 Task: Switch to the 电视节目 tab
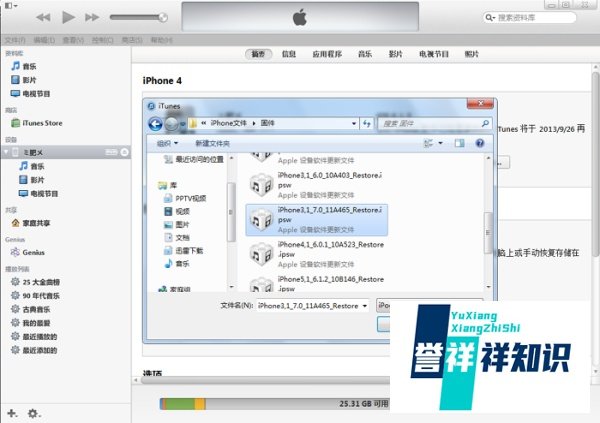click(434, 54)
